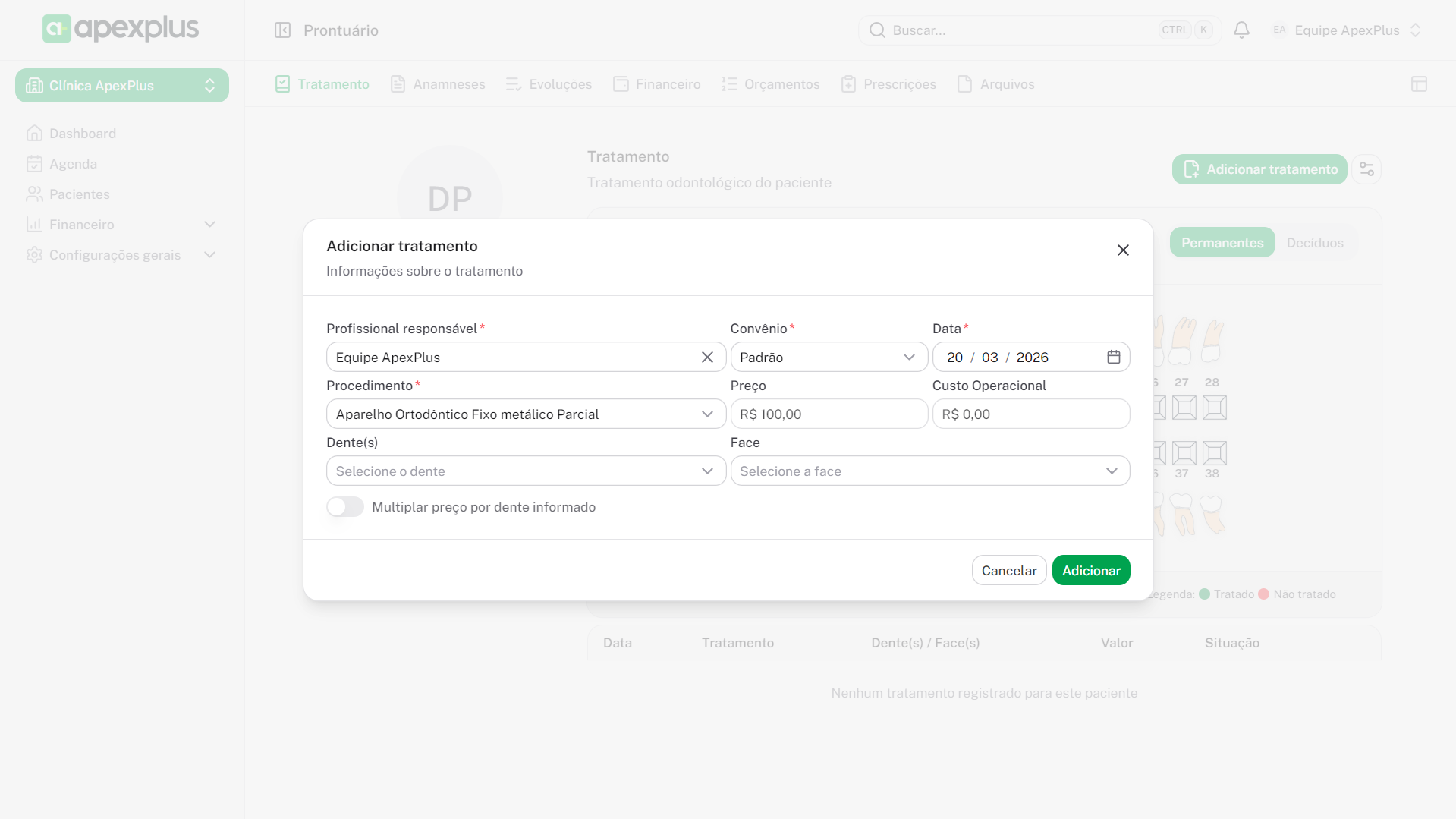Switch to the Anamneses tab
The width and height of the screenshot is (1456, 819).
438,84
